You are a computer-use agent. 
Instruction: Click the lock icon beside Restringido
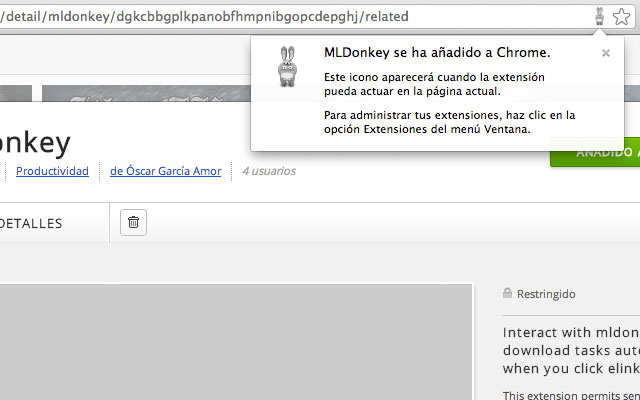point(507,293)
